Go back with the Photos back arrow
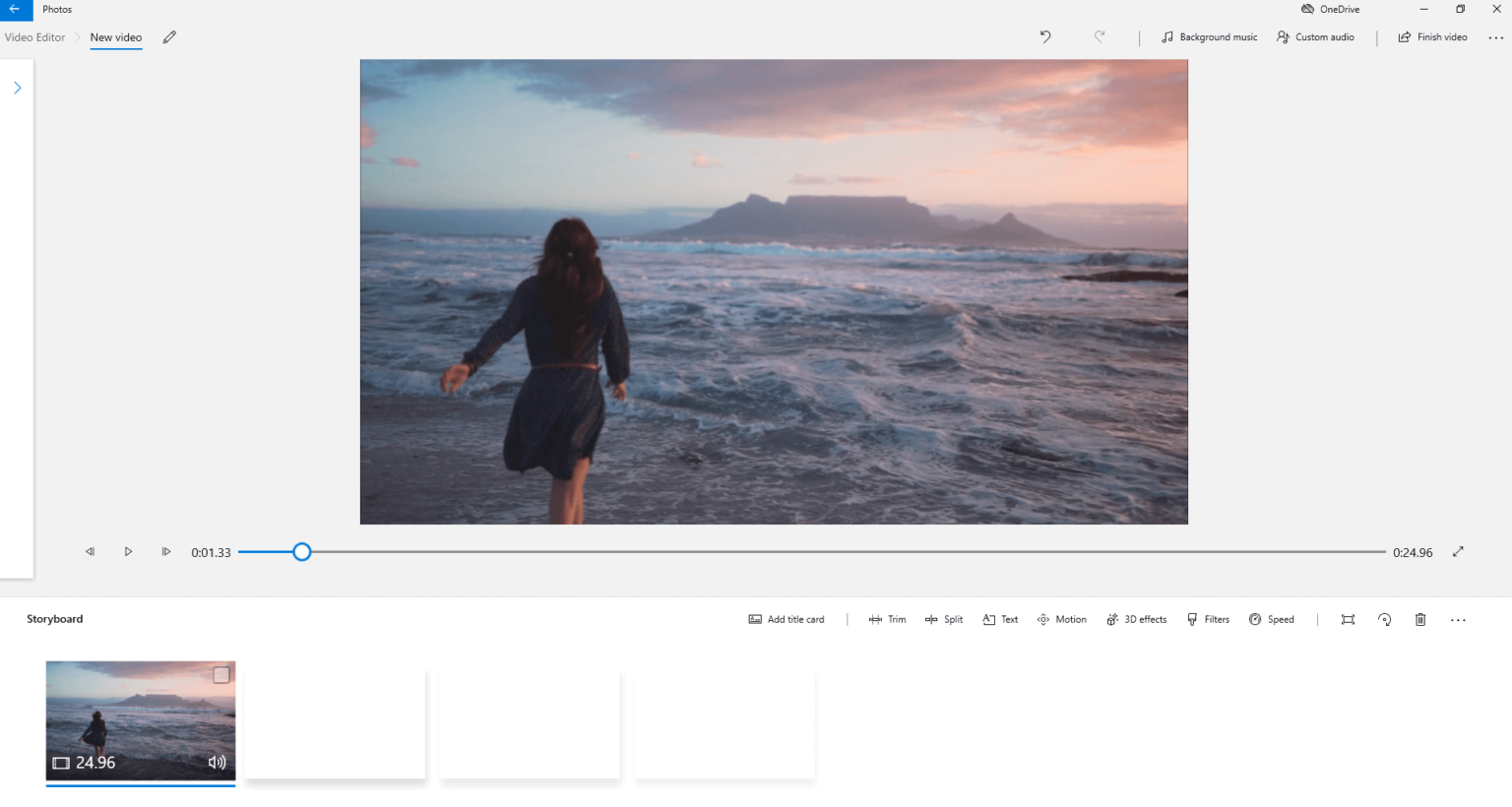The width and height of the screenshot is (1512, 807). coord(16,10)
